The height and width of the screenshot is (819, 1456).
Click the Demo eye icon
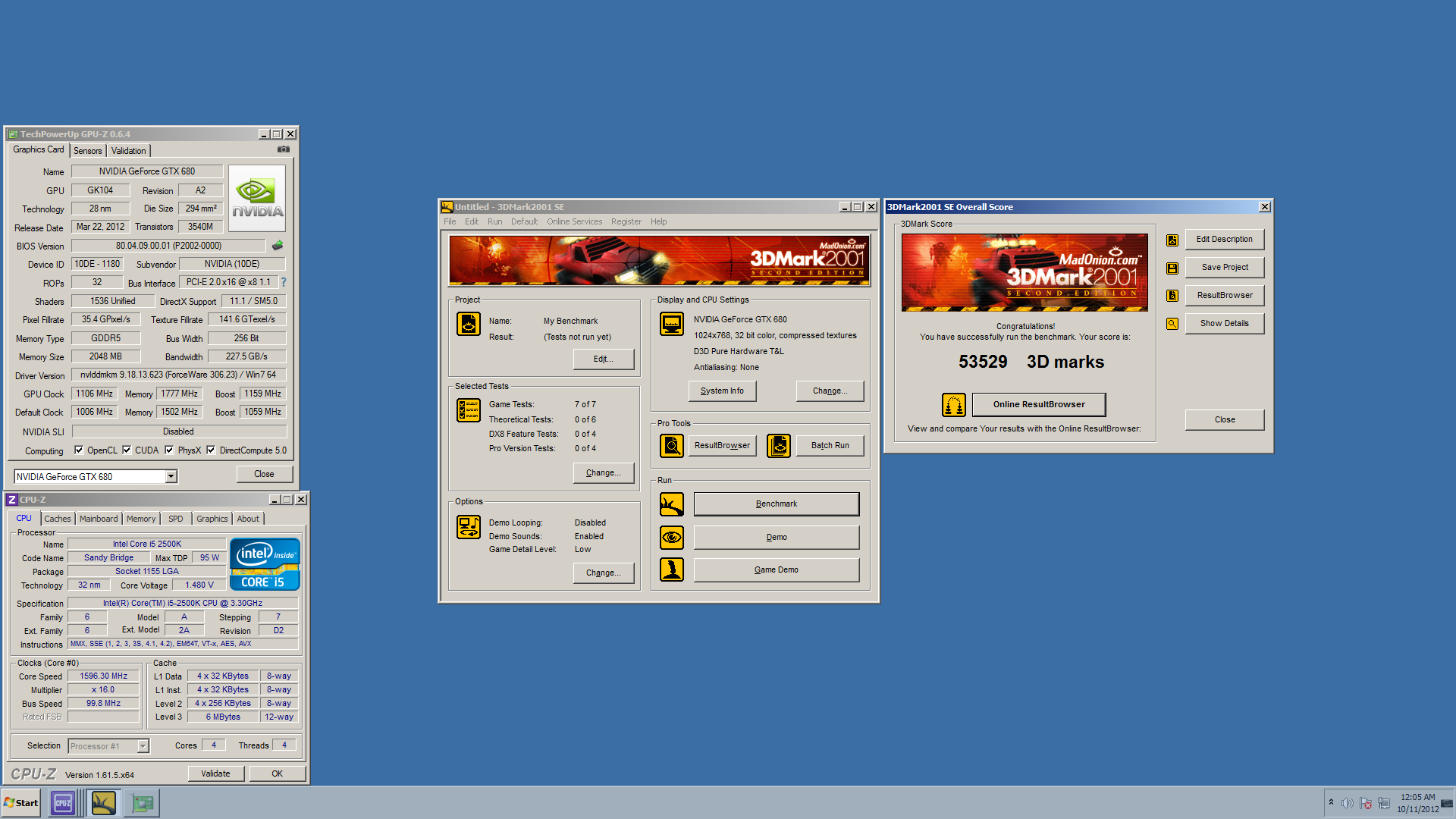pos(672,538)
